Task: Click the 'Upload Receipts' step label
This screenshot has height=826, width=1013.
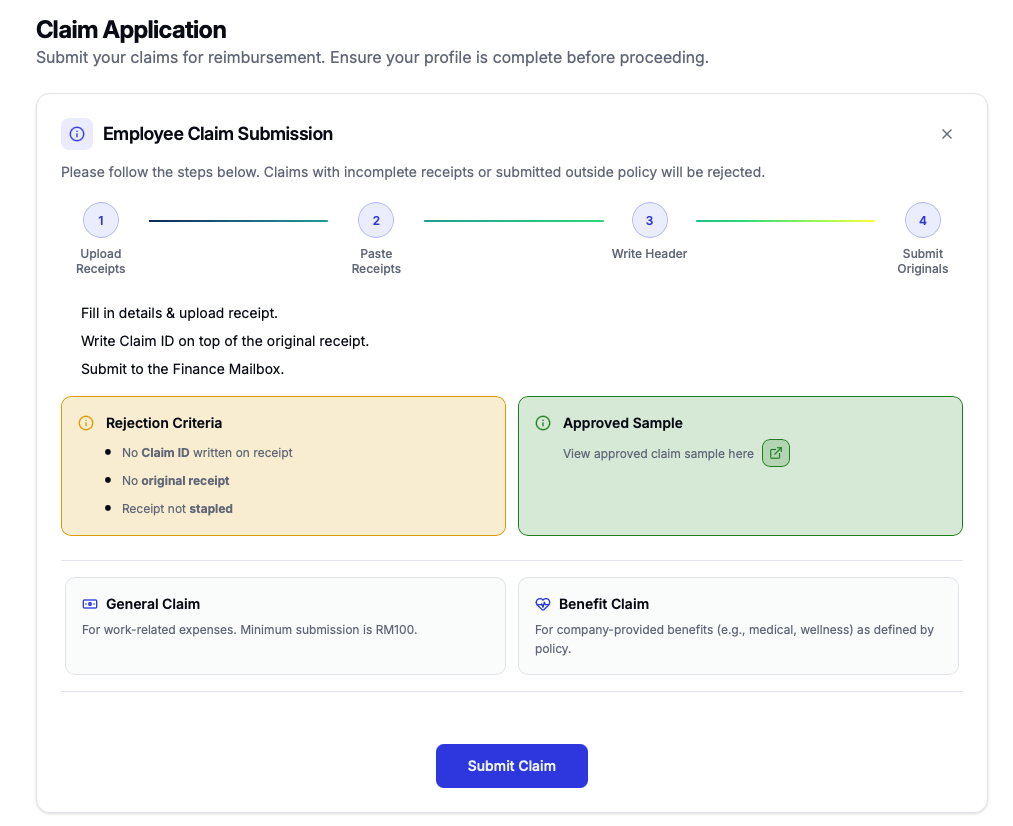Action: click(101, 261)
